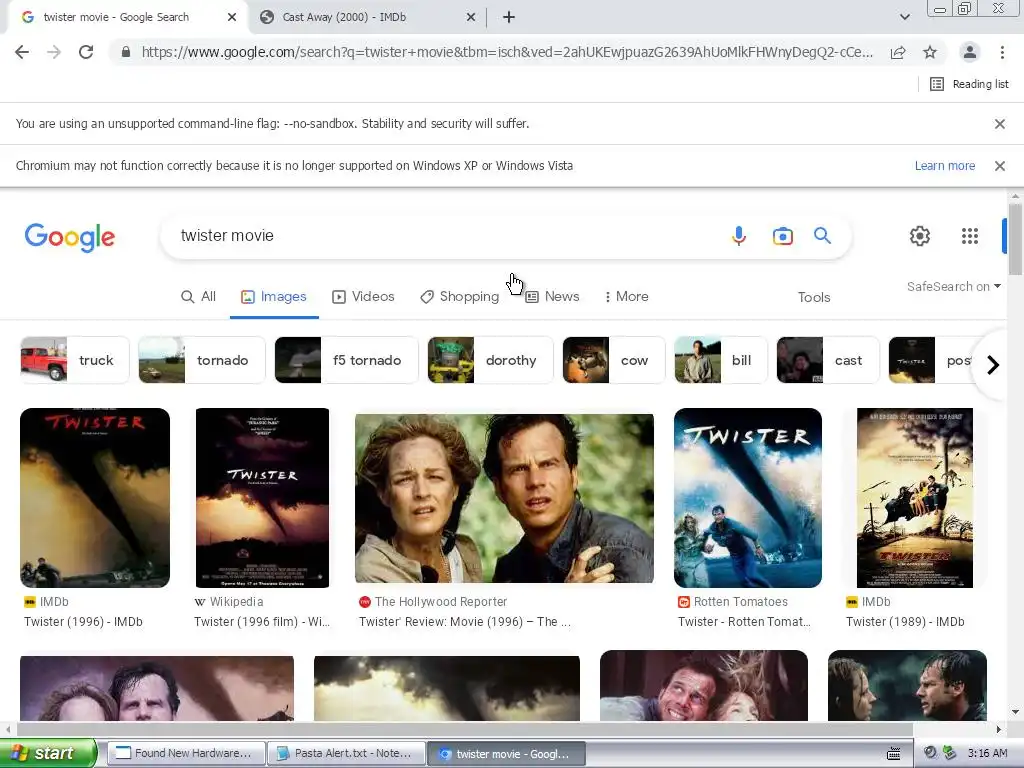Open the Windows start menu
Viewport: 1024px width, 768px height.
tap(48, 753)
